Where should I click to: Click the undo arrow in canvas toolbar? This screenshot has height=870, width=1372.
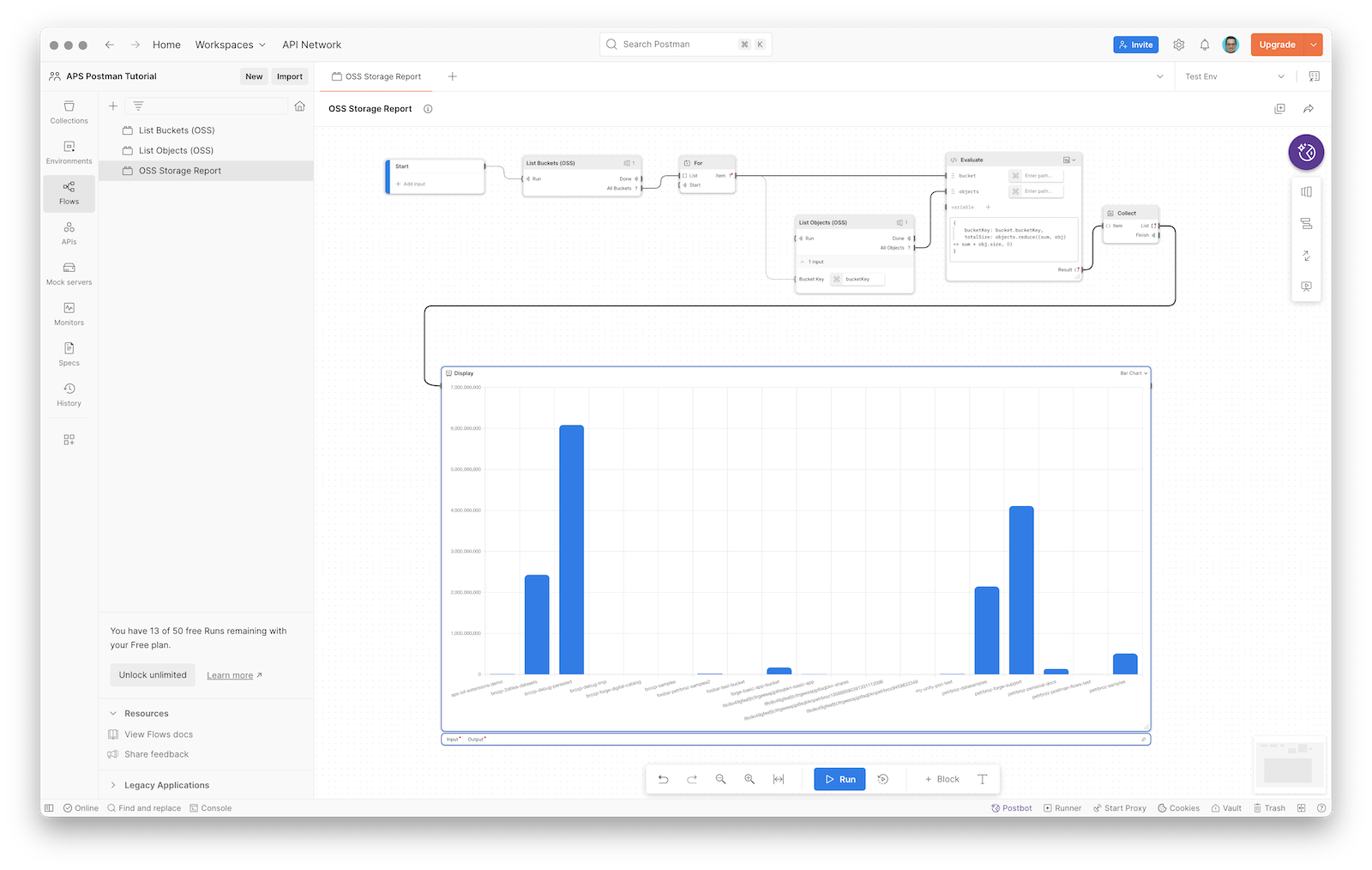point(663,779)
